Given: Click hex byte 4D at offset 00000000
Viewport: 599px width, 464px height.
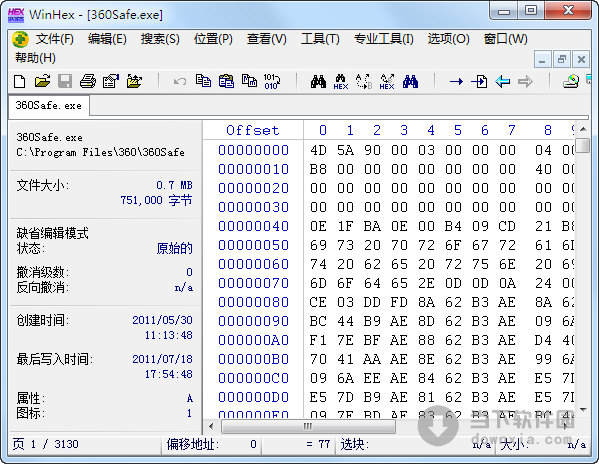Looking at the screenshot, I should (318, 150).
